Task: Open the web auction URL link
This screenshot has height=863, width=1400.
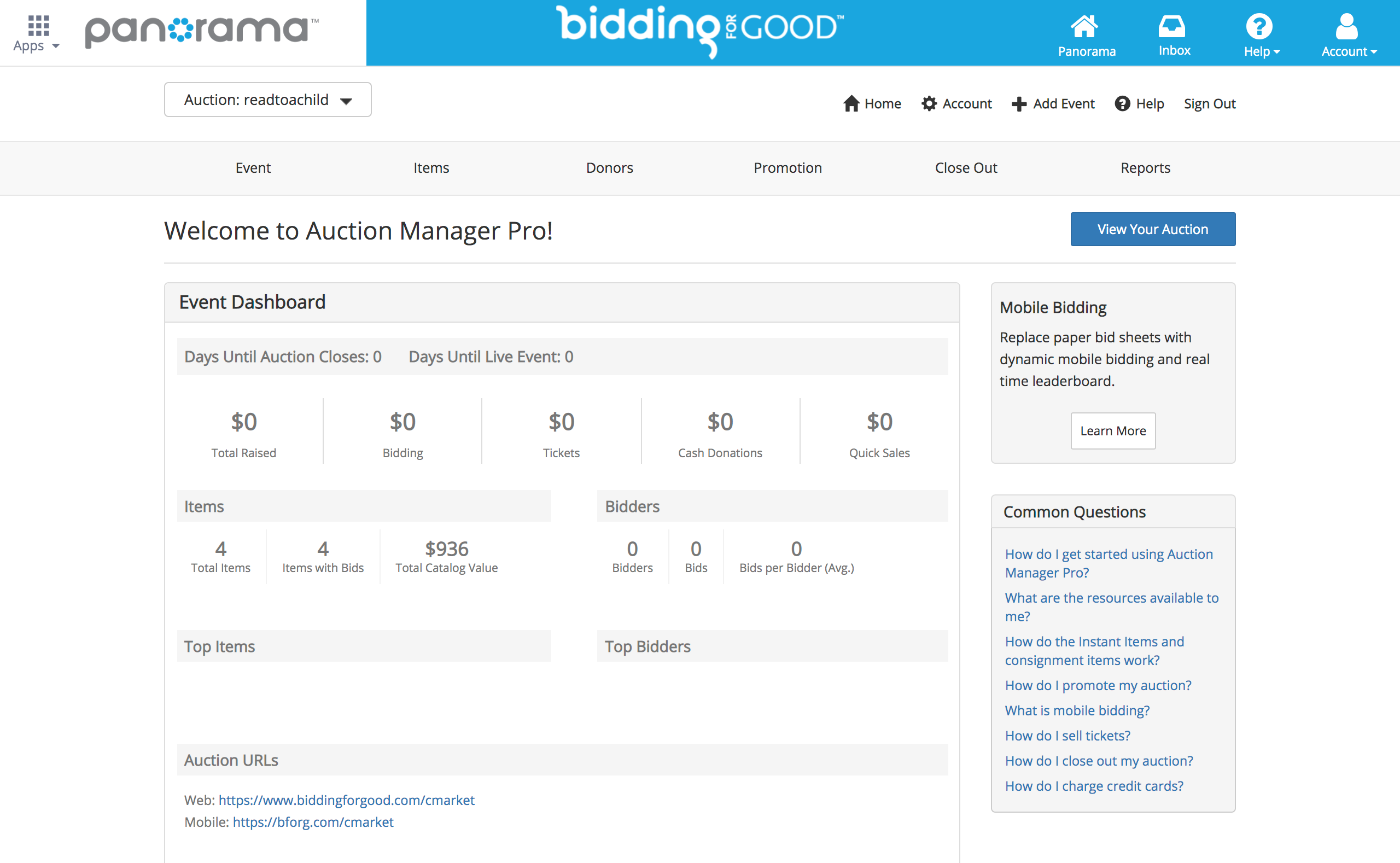Action: [346, 800]
